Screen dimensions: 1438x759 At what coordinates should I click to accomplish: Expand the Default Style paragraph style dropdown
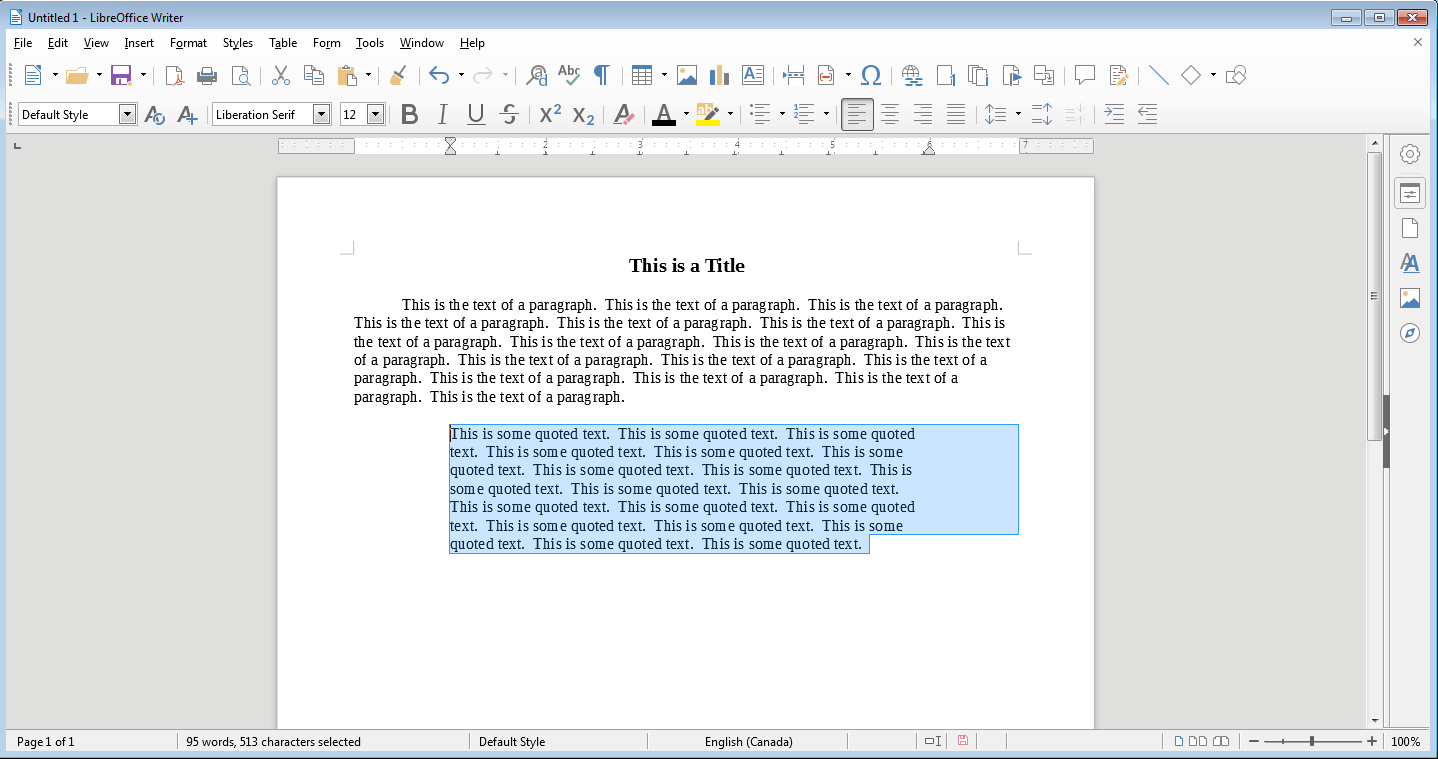pyautogui.click(x=127, y=114)
